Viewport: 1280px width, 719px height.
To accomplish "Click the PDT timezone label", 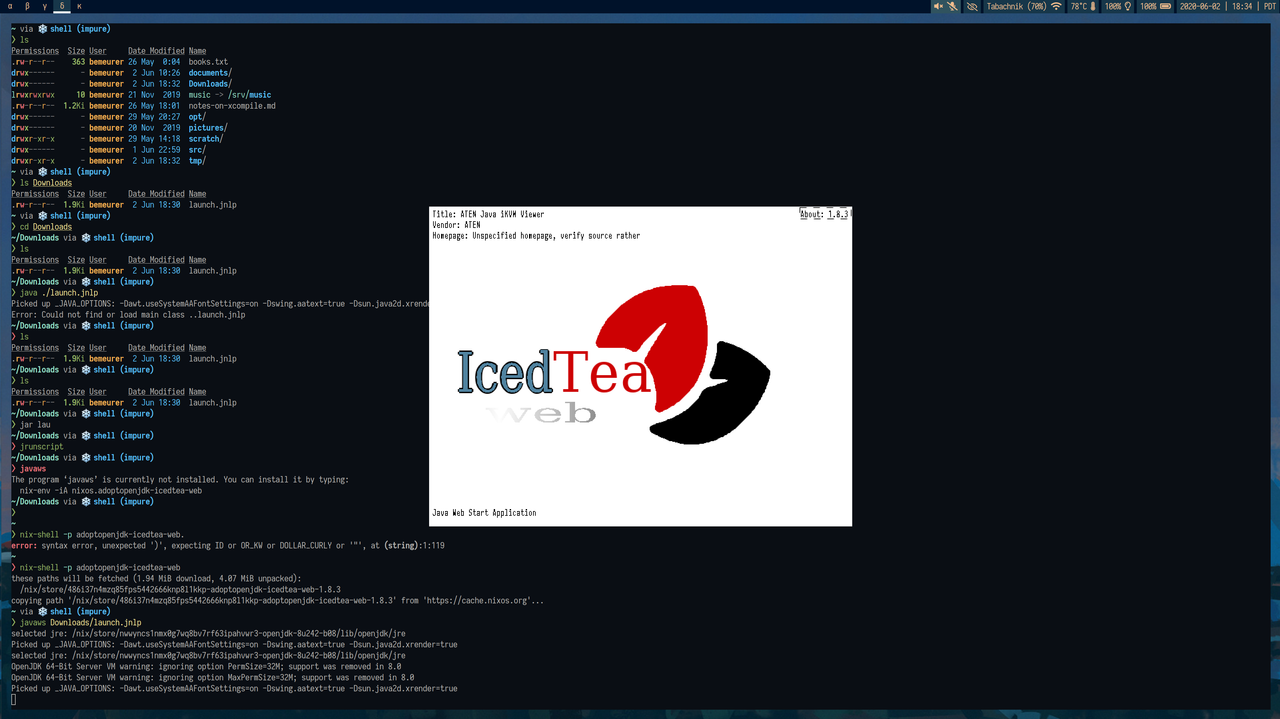I will click(x=1269, y=6).
